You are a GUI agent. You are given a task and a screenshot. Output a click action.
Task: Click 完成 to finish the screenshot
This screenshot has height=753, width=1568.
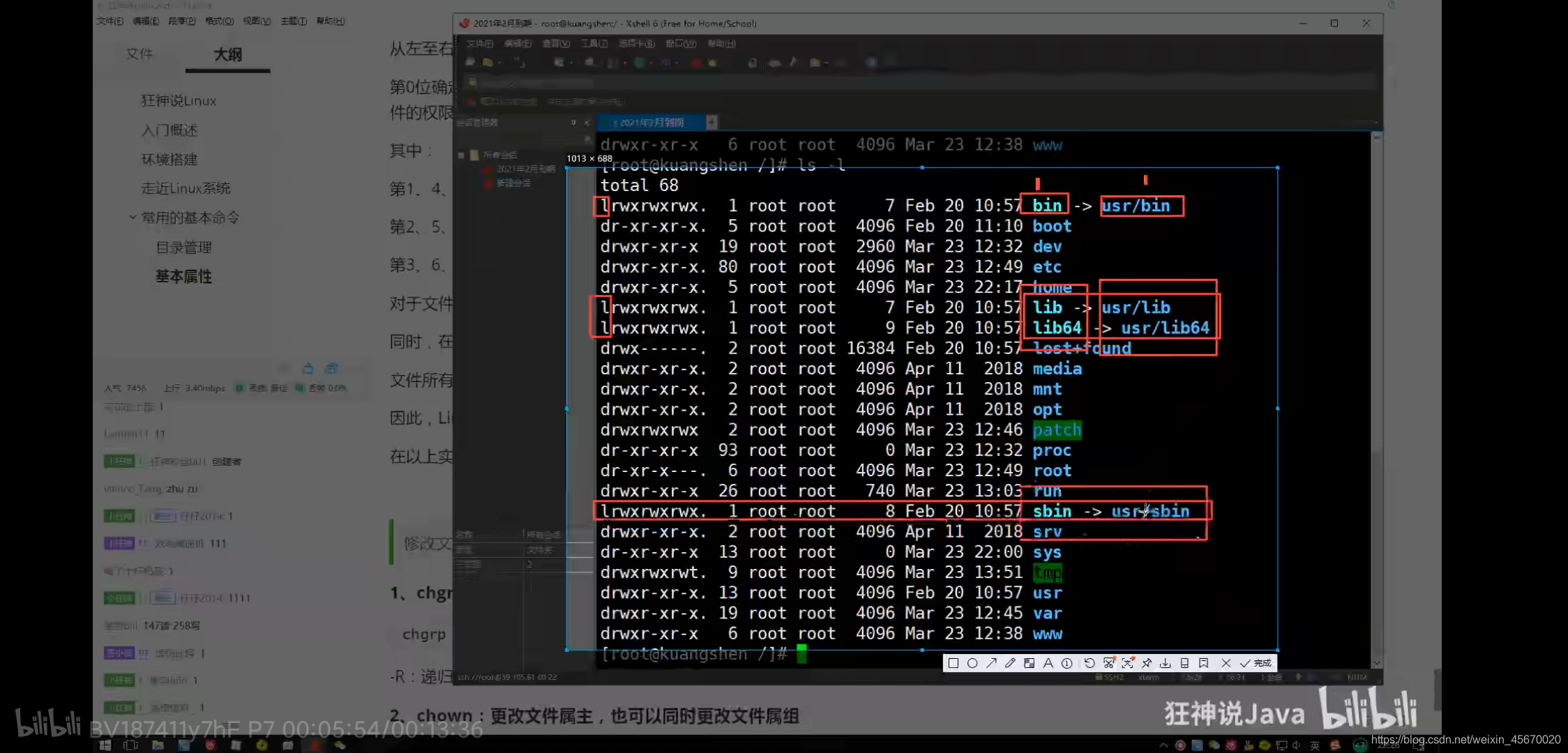point(1256,663)
